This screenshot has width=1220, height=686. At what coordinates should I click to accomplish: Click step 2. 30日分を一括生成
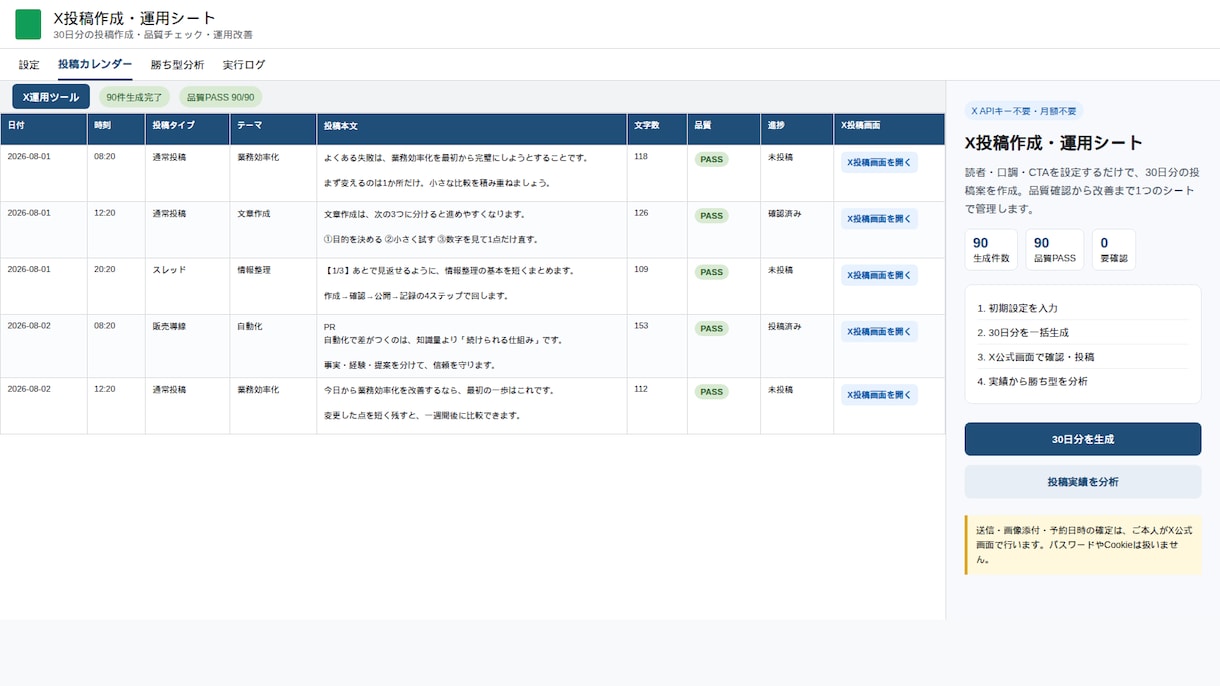coord(1083,332)
